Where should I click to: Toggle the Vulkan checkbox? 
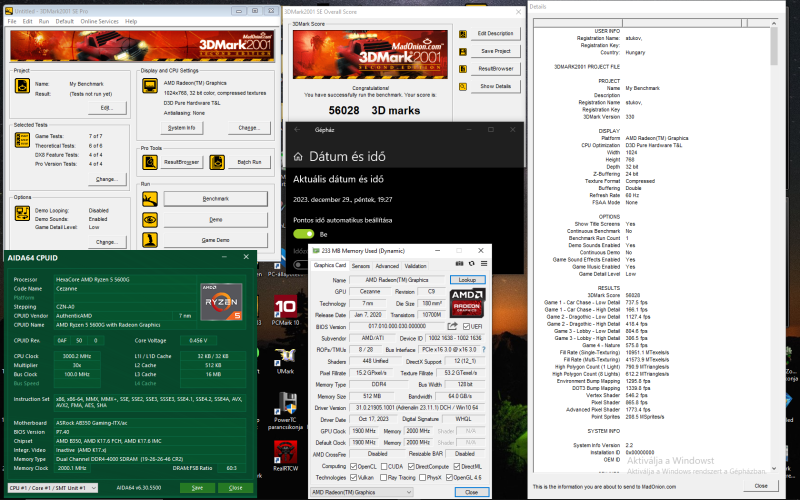click(354, 478)
